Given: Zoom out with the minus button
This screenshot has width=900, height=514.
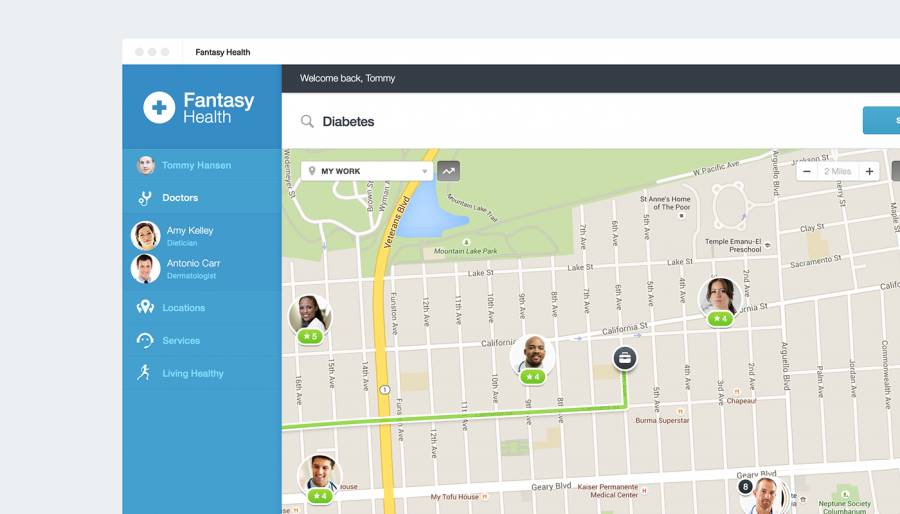Looking at the screenshot, I should 806,171.
